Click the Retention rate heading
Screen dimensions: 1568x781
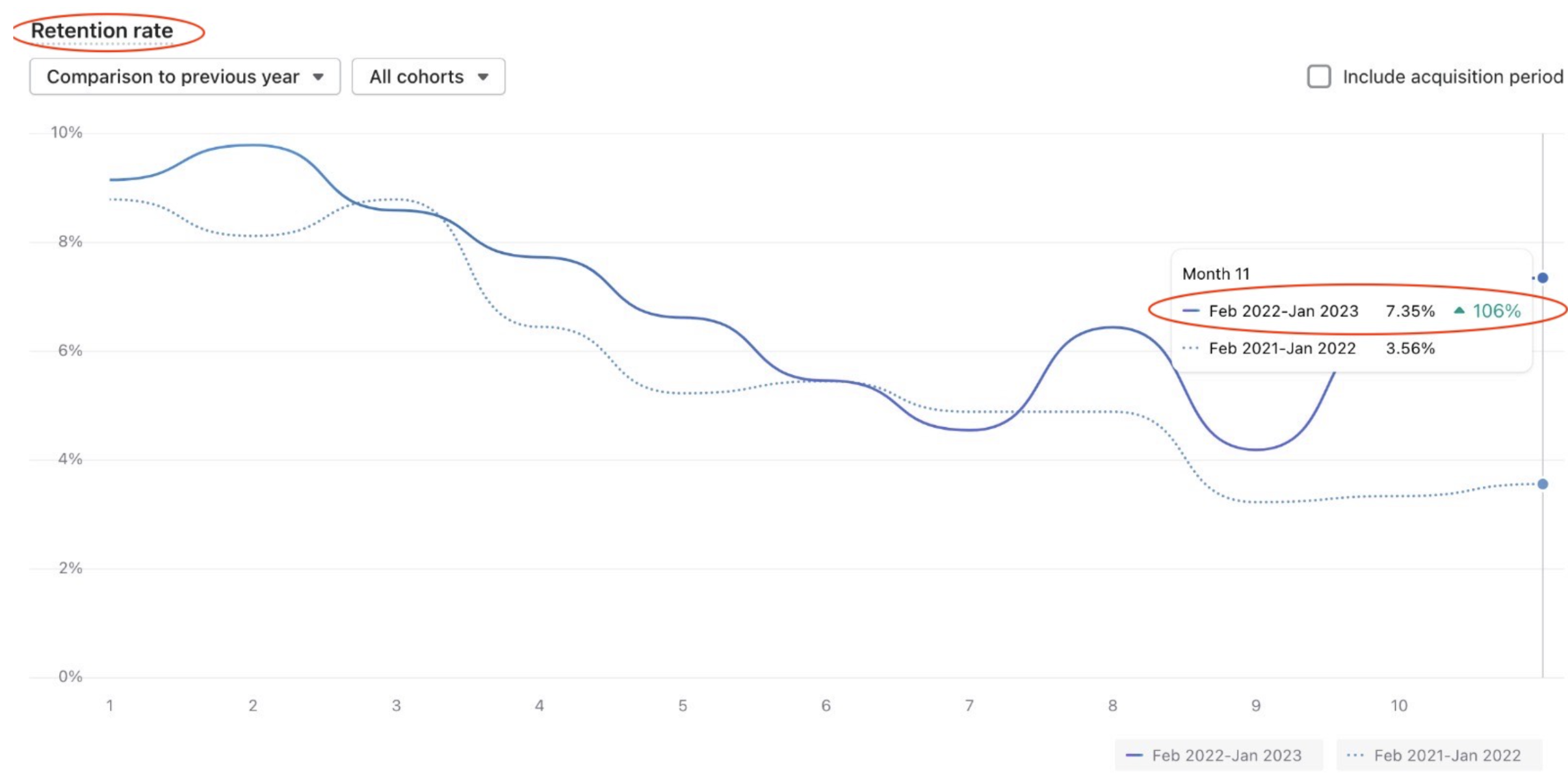[x=103, y=29]
